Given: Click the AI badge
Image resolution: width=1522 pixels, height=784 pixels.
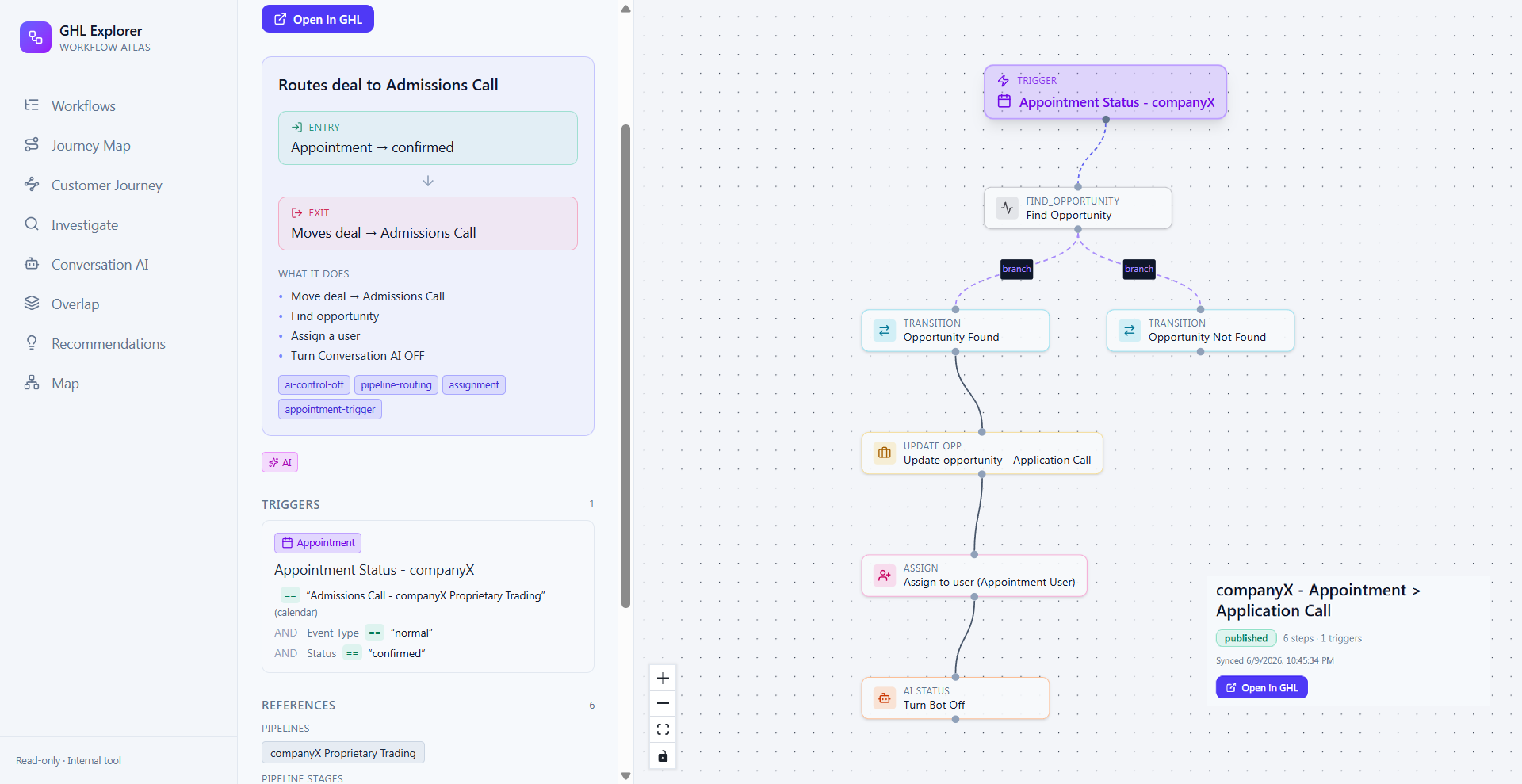Looking at the screenshot, I should tap(280, 462).
